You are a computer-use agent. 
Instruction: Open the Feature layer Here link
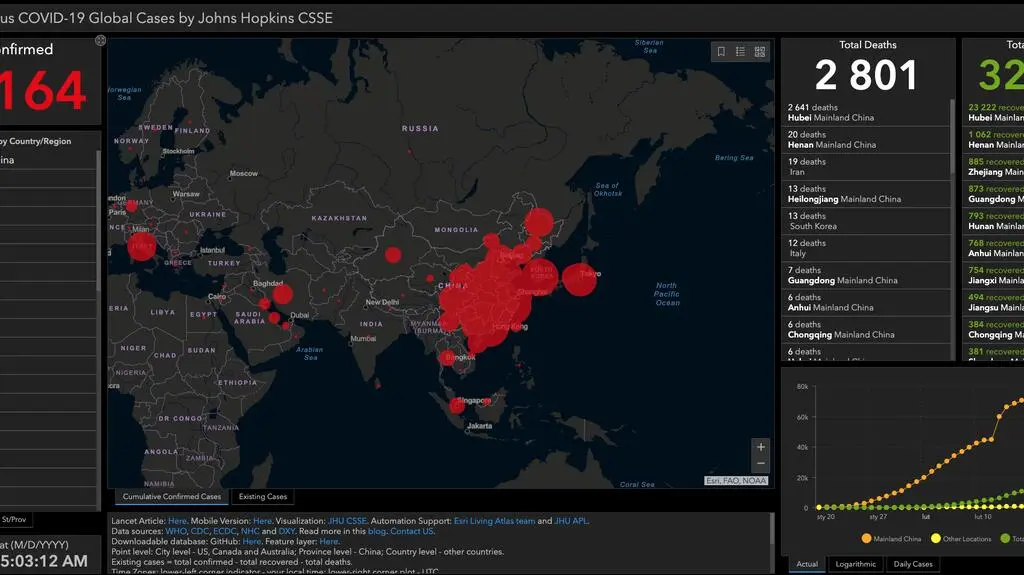tap(328, 542)
